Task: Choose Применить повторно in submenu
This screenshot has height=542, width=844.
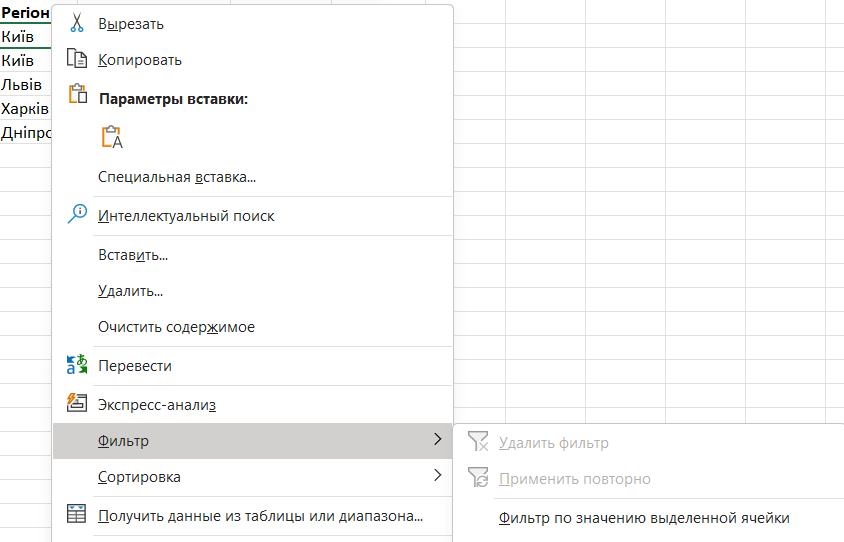Action: click(649, 479)
